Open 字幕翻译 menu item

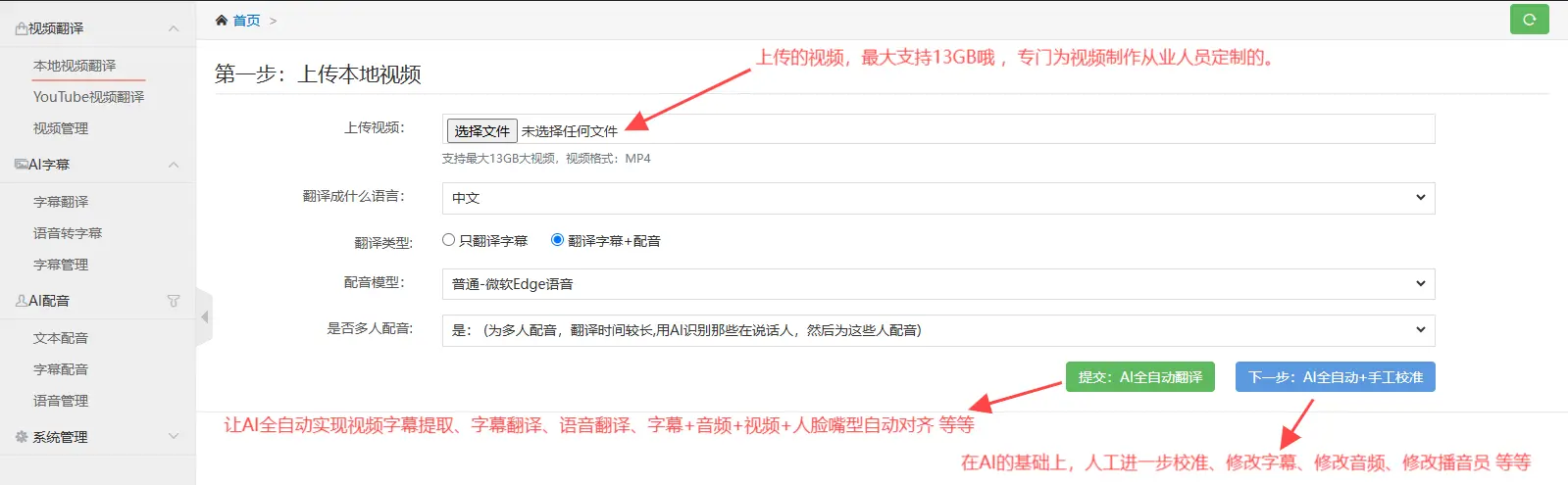click(61, 202)
